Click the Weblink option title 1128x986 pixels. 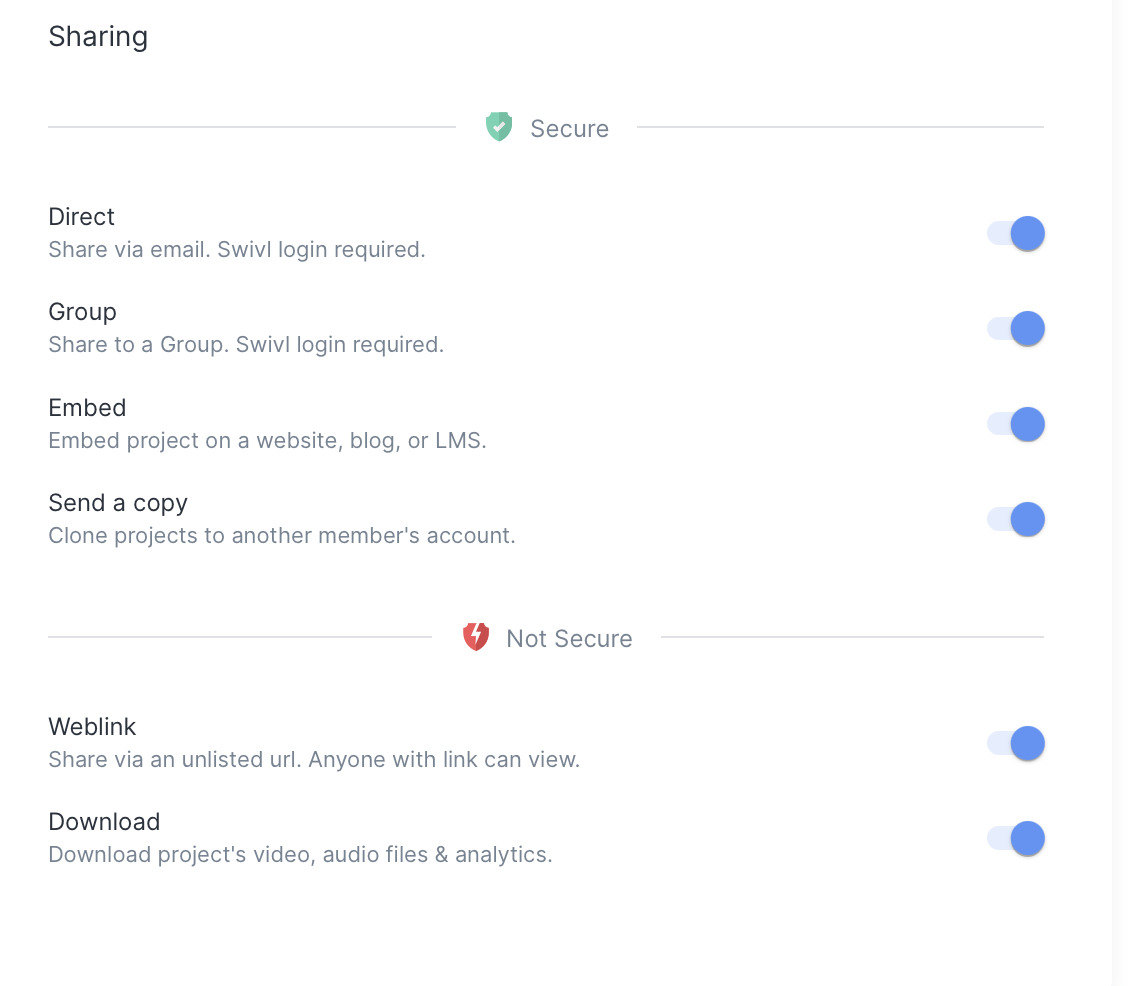click(x=92, y=727)
